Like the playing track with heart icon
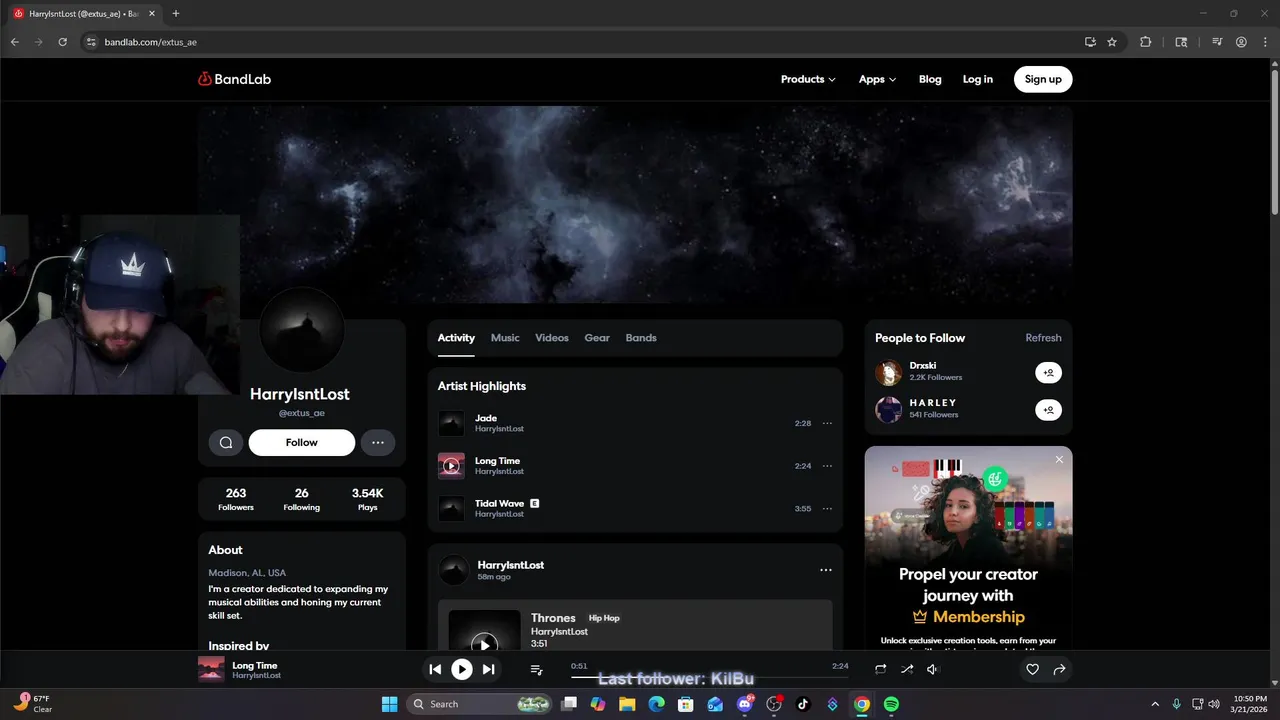1280x720 pixels. click(x=1033, y=670)
